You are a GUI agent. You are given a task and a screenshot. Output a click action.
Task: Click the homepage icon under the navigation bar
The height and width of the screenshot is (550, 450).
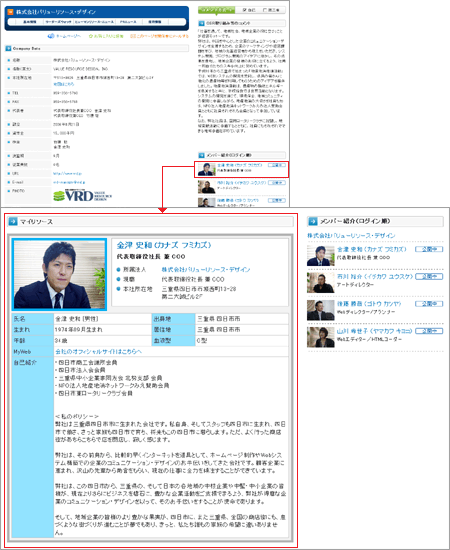tap(51, 36)
